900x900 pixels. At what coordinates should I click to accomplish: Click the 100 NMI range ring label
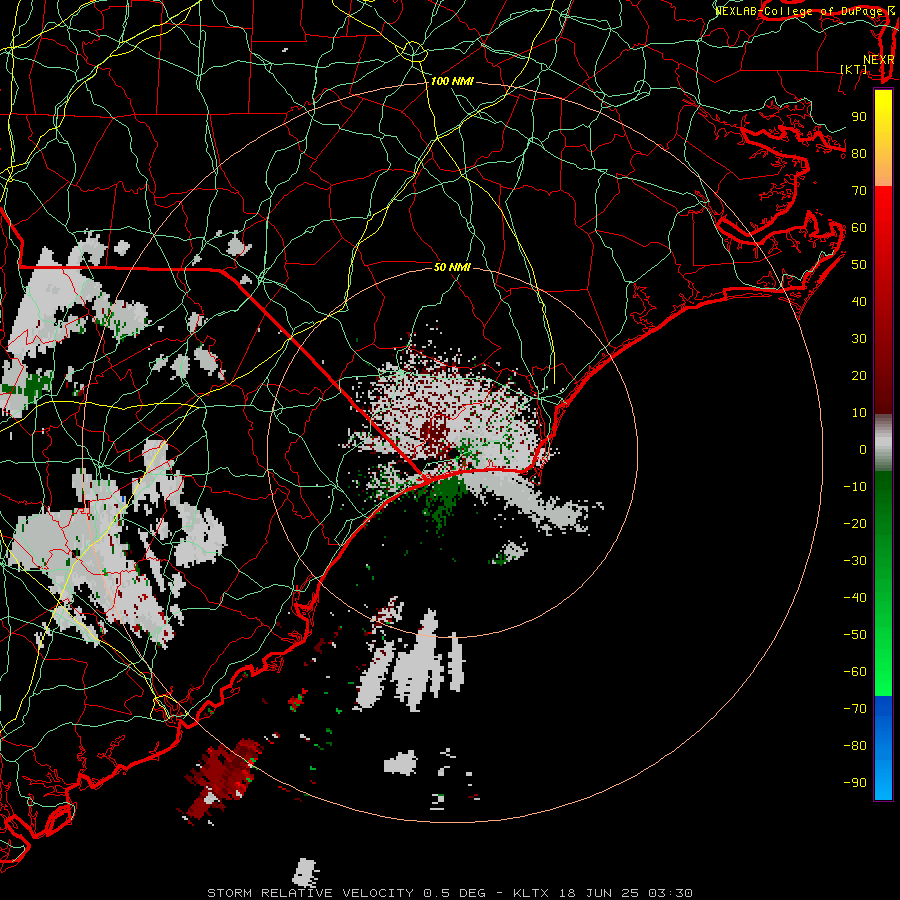[x=452, y=82]
